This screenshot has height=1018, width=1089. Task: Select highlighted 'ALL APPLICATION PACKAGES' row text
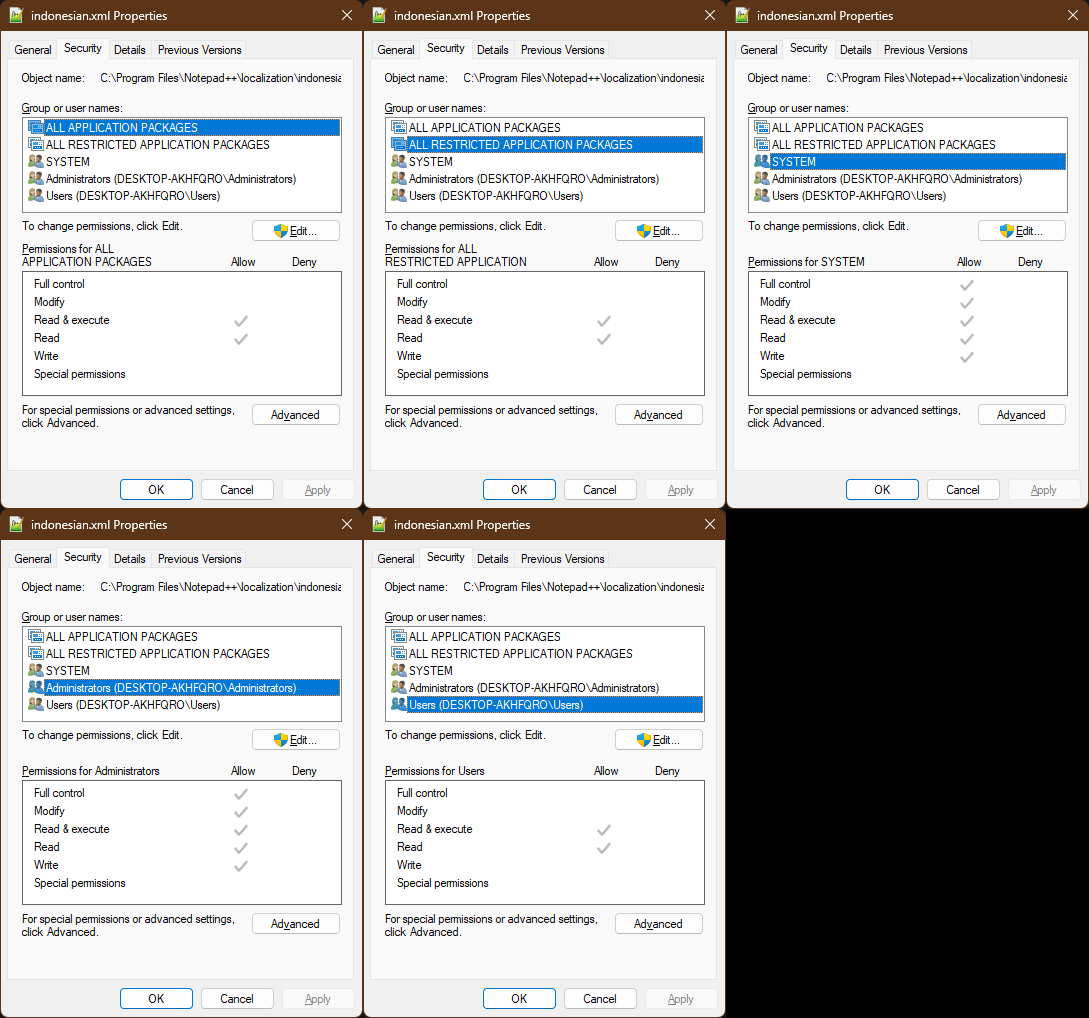pyautogui.click(x=122, y=127)
